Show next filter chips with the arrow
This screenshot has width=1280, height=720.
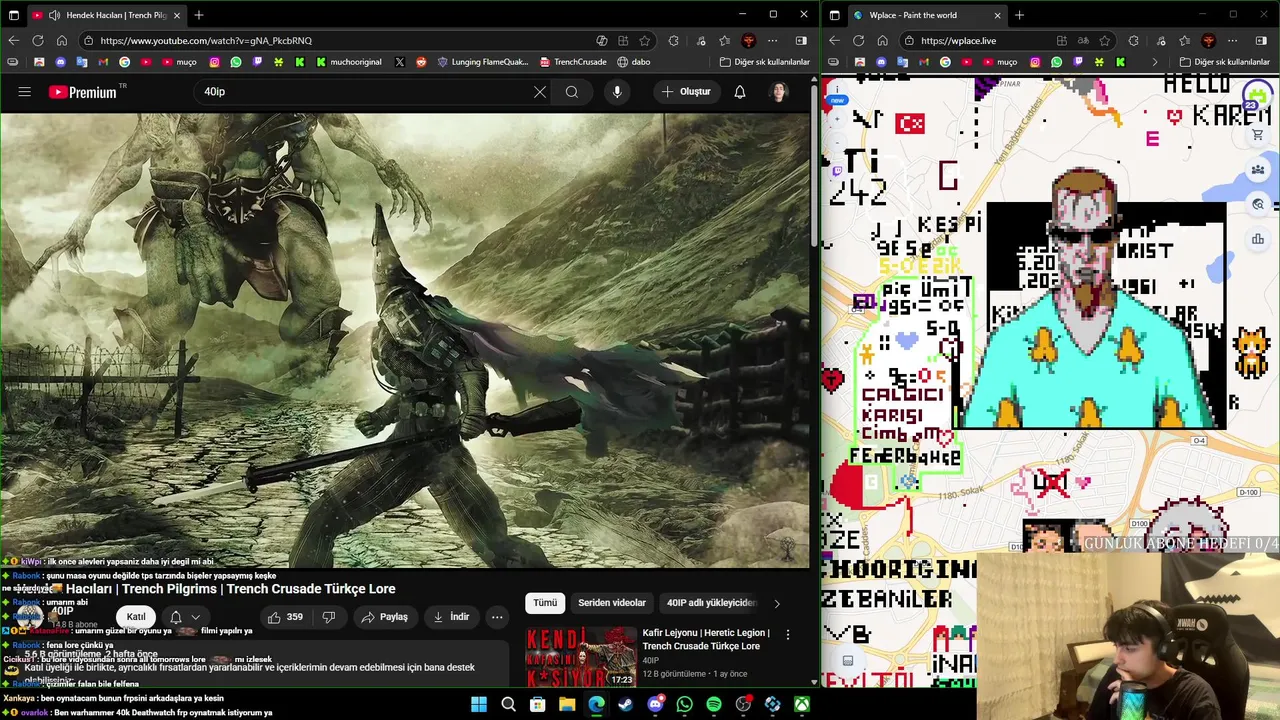click(777, 603)
